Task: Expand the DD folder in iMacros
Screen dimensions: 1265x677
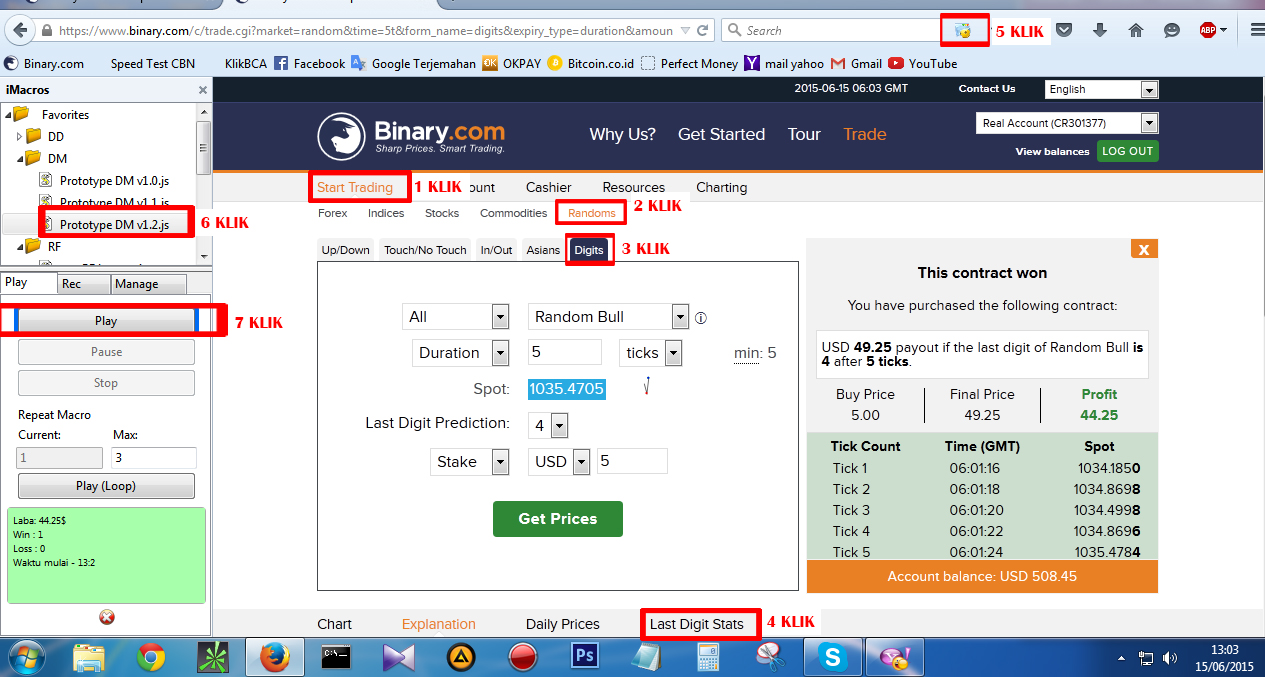Action: [19, 136]
